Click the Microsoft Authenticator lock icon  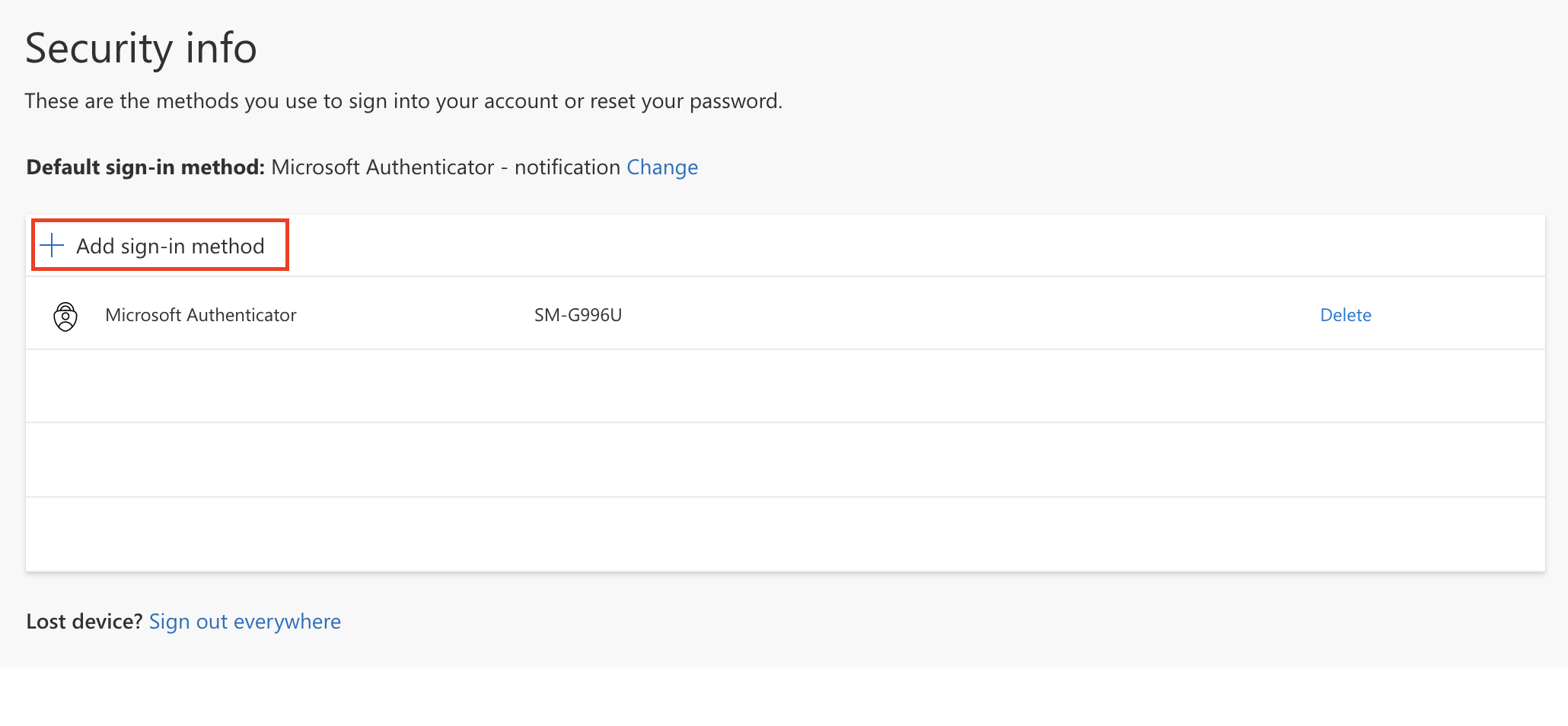click(x=65, y=316)
